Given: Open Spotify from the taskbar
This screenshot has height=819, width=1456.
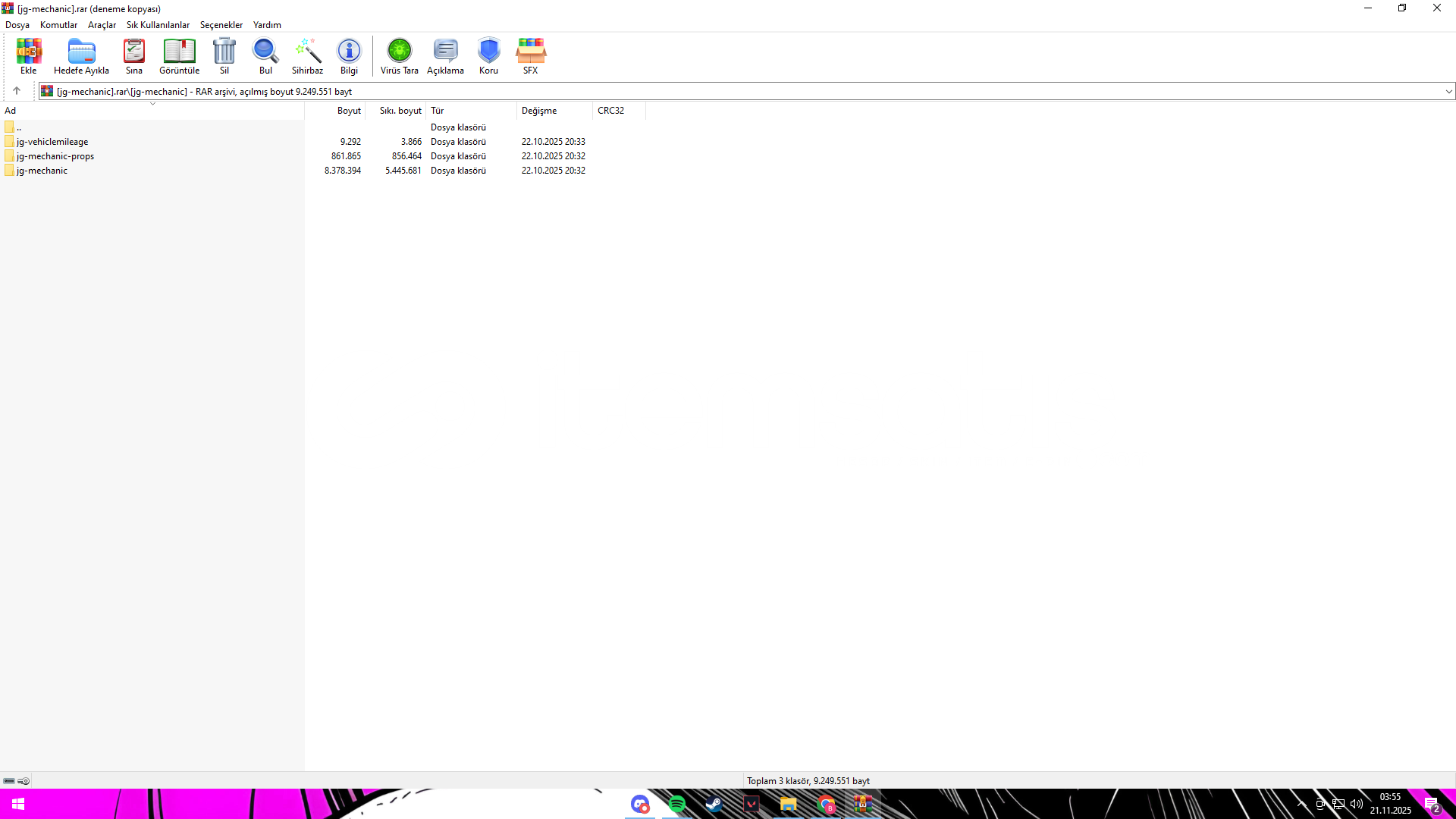Looking at the screenshot, I should [677, 804].
